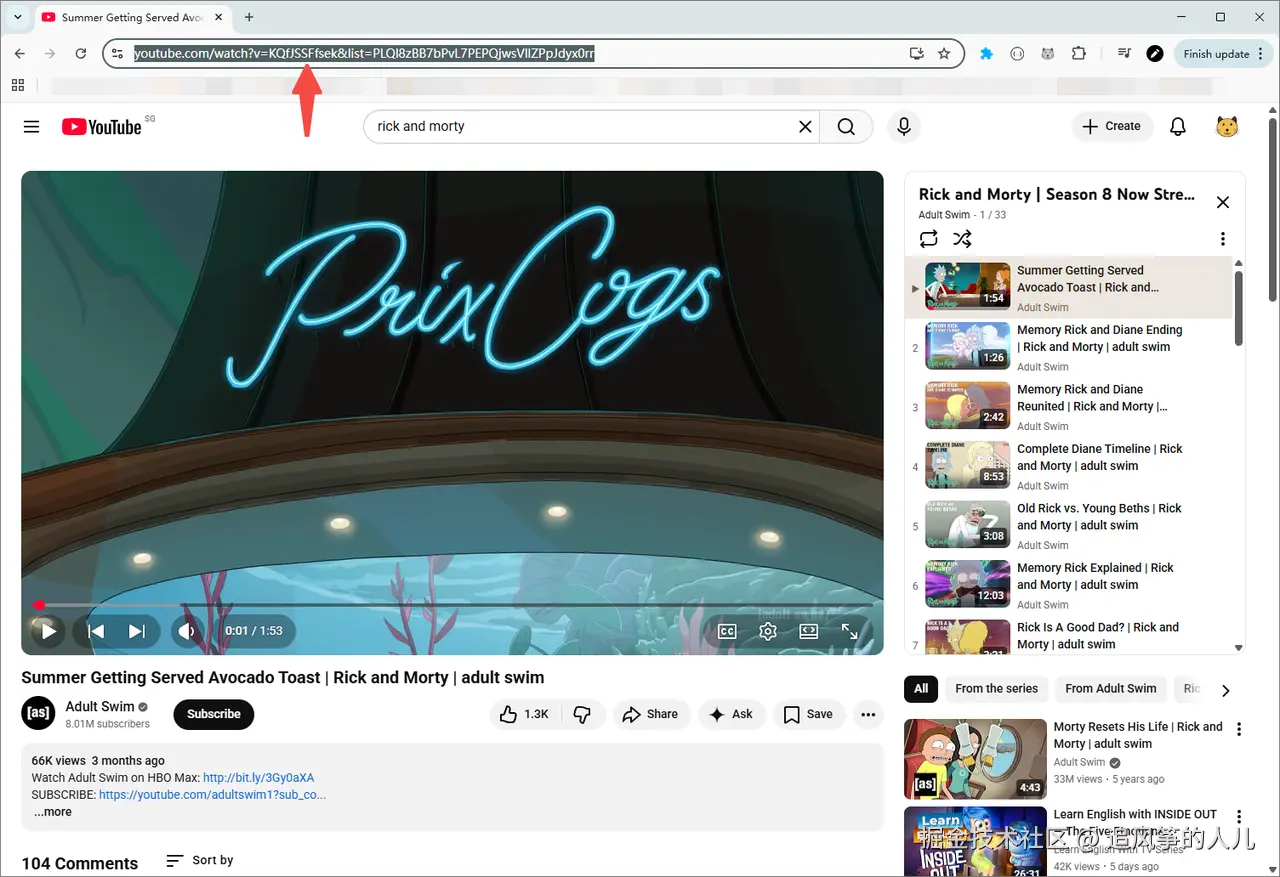Click Finish update button
The width and height of the screenshot is (1280, 877).
point(1215,54)
